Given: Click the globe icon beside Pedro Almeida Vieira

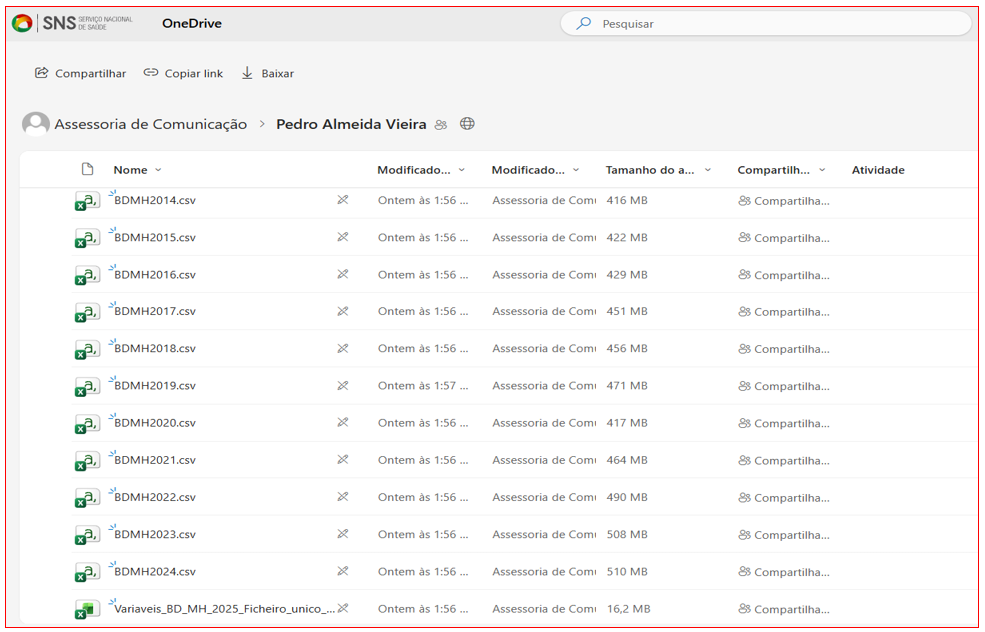Looking at the screenshot, I should 467,124.
